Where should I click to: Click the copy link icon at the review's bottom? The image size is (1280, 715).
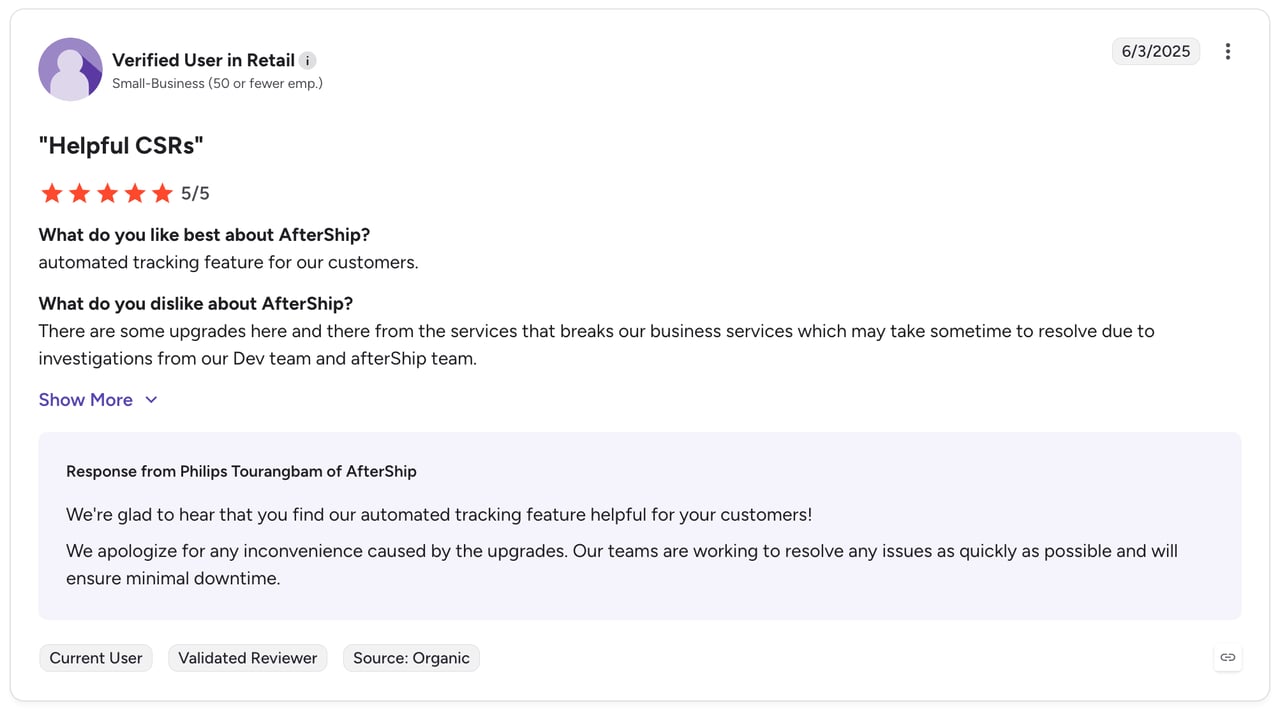coord(1228,657)
